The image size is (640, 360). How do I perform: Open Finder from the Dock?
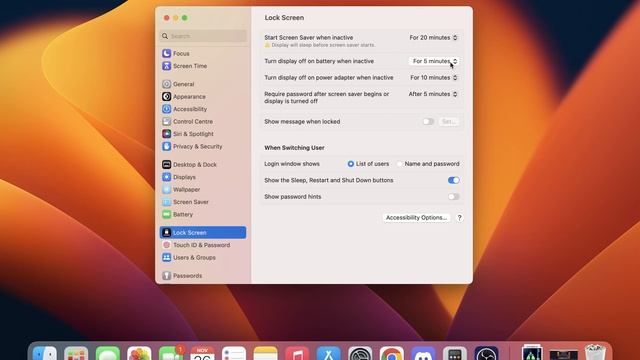44,353
